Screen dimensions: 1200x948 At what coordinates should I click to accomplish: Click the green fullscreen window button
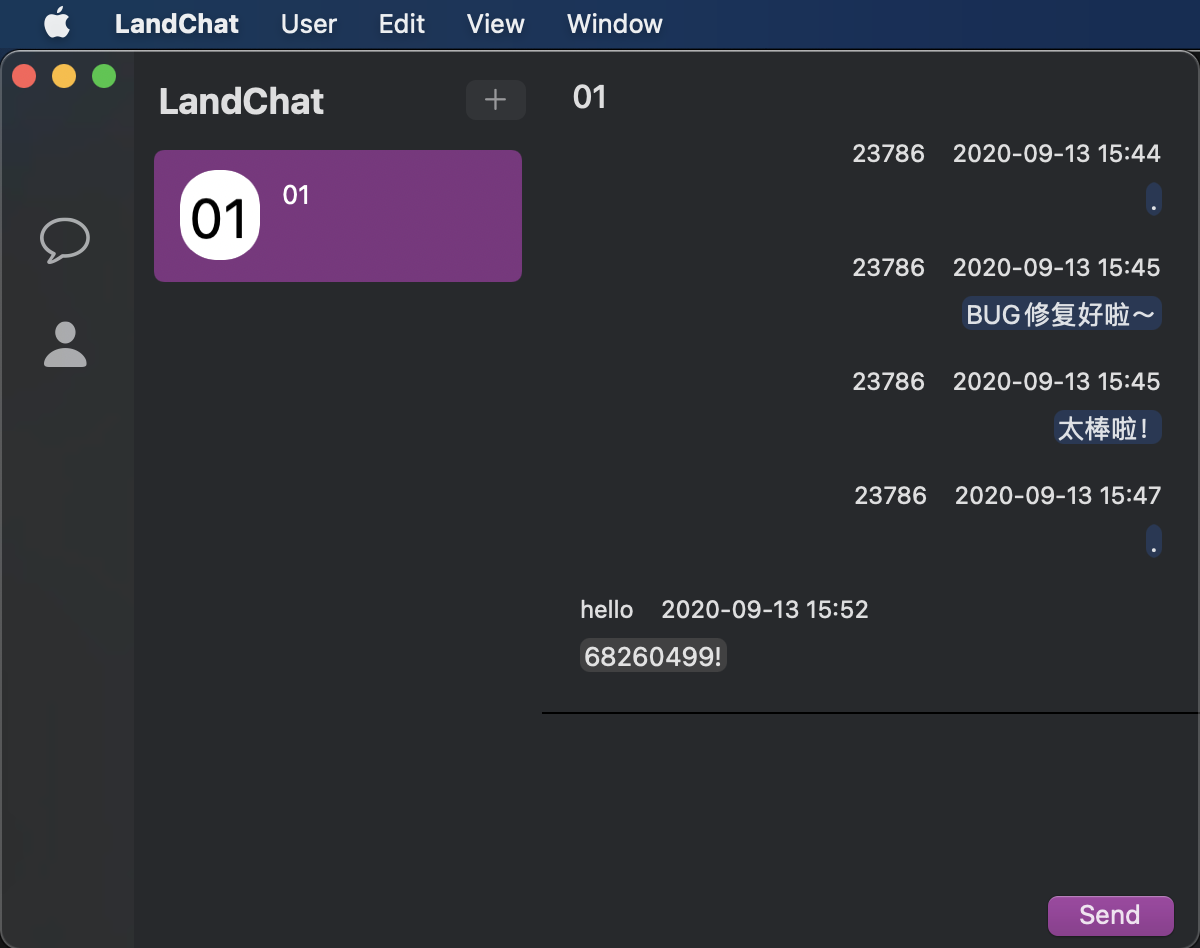coord(104,76)
